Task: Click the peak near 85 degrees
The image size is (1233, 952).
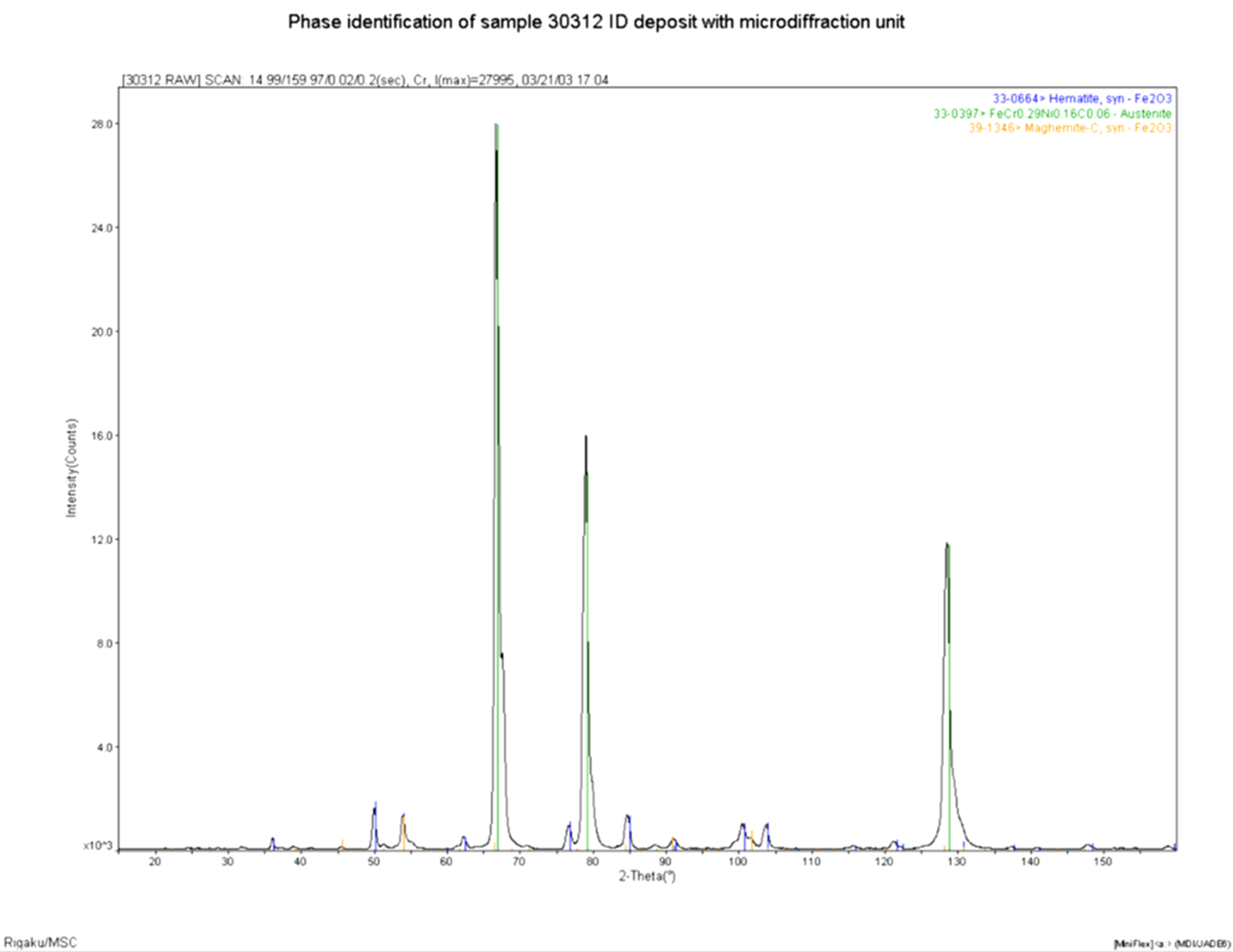Action: point(628,816)
